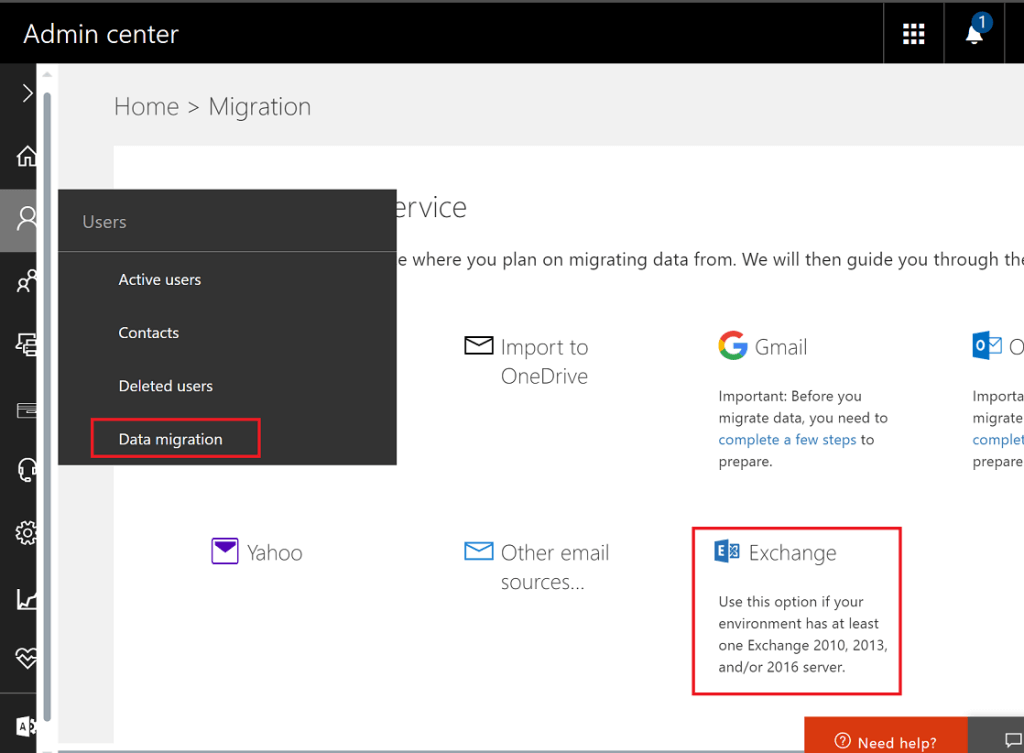
Task: Open Gmail 'complete a few steps' link
Action: [787, 440]
